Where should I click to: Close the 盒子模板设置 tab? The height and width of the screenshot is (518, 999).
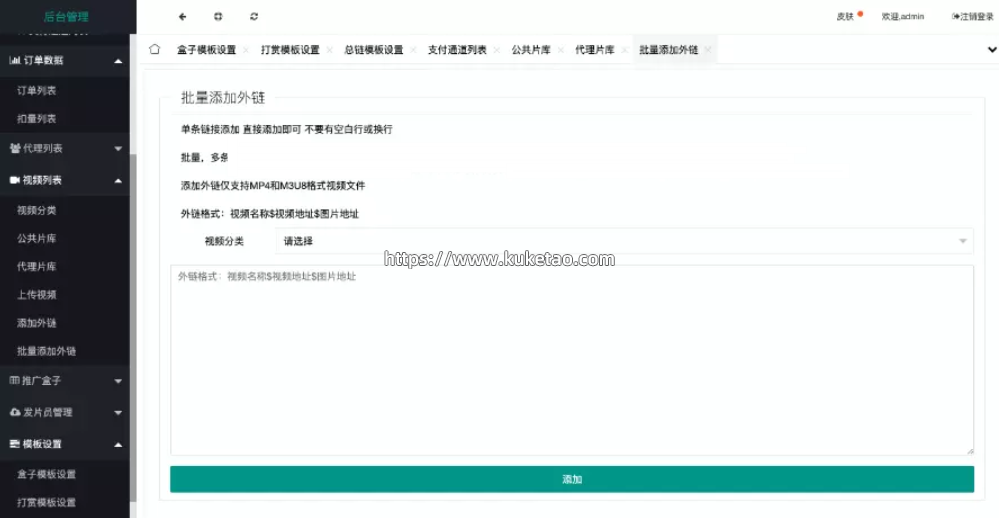coord(246,50)
